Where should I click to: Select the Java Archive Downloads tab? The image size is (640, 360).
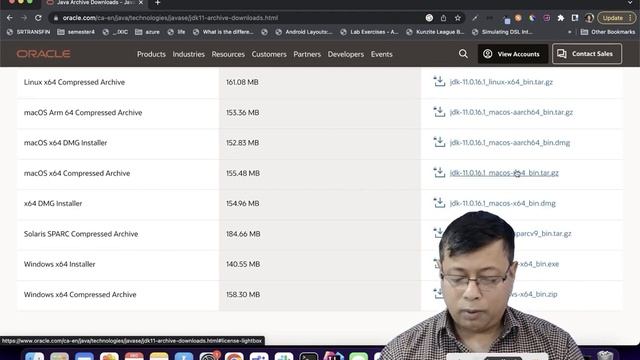95,3
